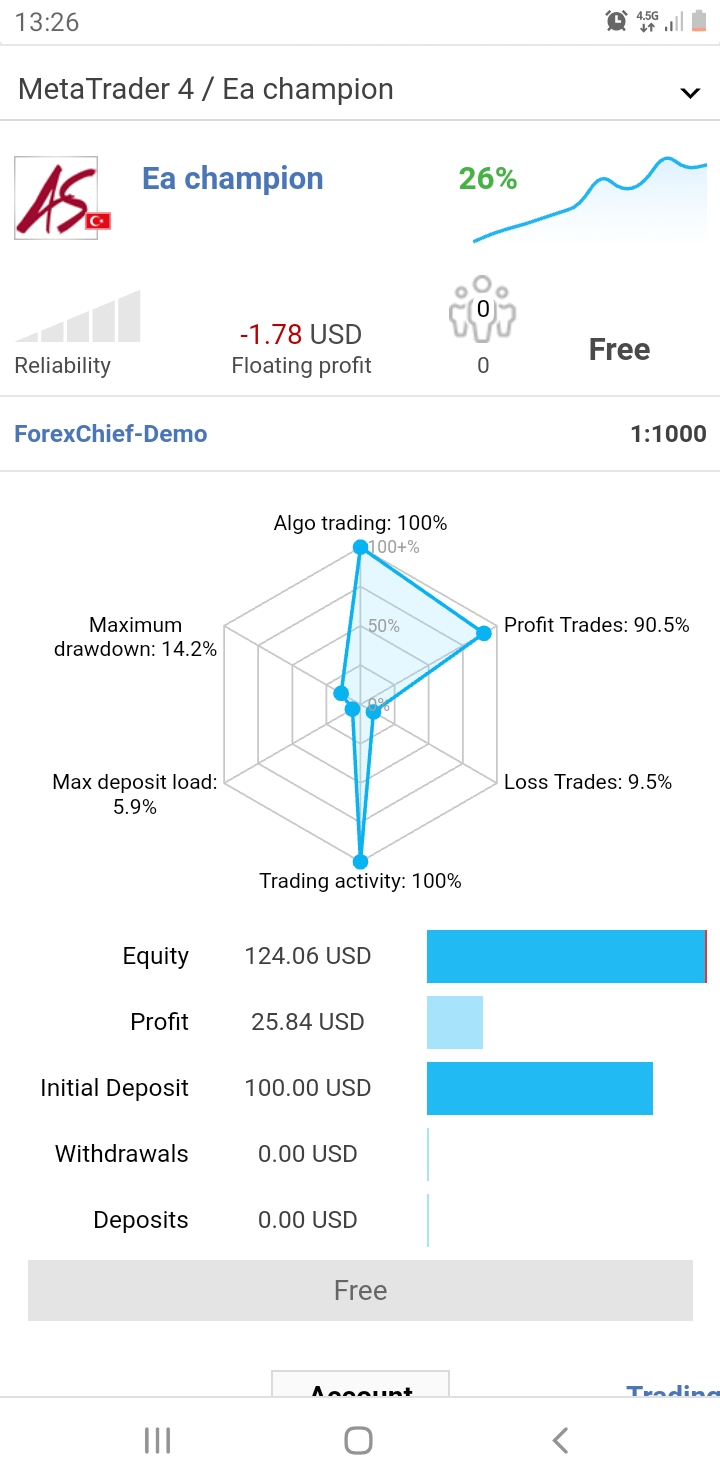This screenshot has height=1480, width=720.
Task: Open the ForexChief-Demo broker link
Action: click(x=111, y=434)
